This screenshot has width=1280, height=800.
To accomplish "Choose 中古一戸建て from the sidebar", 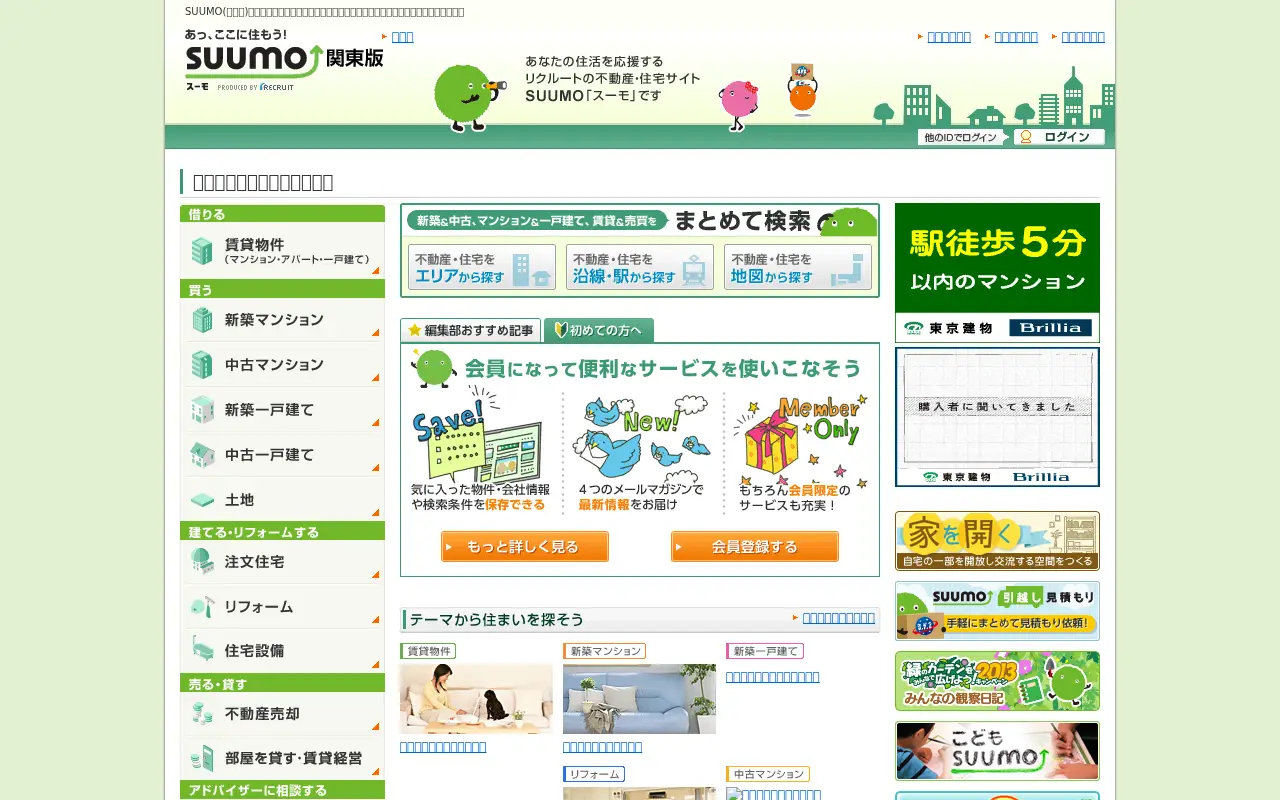I will 282,455.
